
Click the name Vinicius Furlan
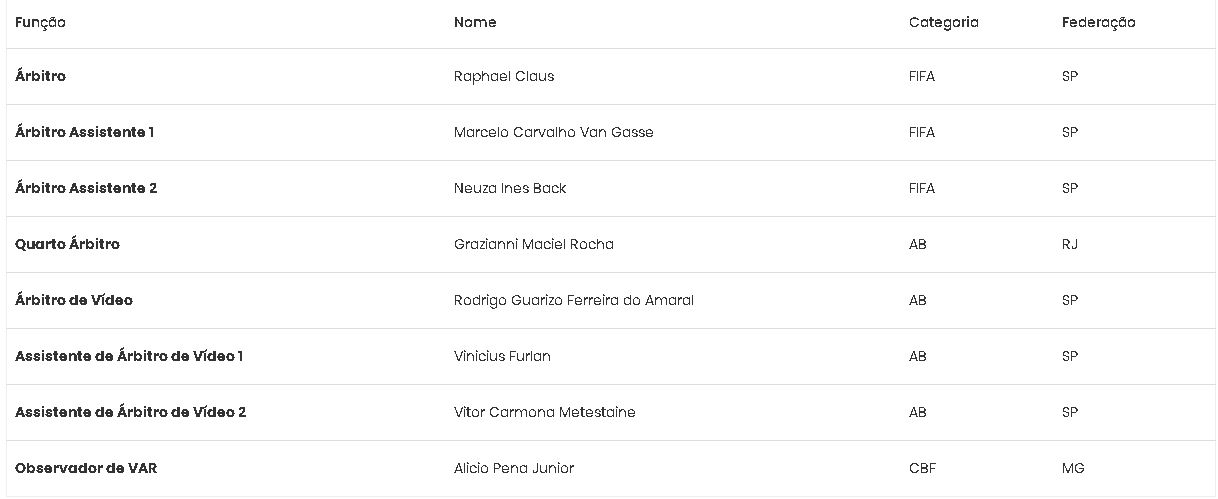click(x=502, y=356)
